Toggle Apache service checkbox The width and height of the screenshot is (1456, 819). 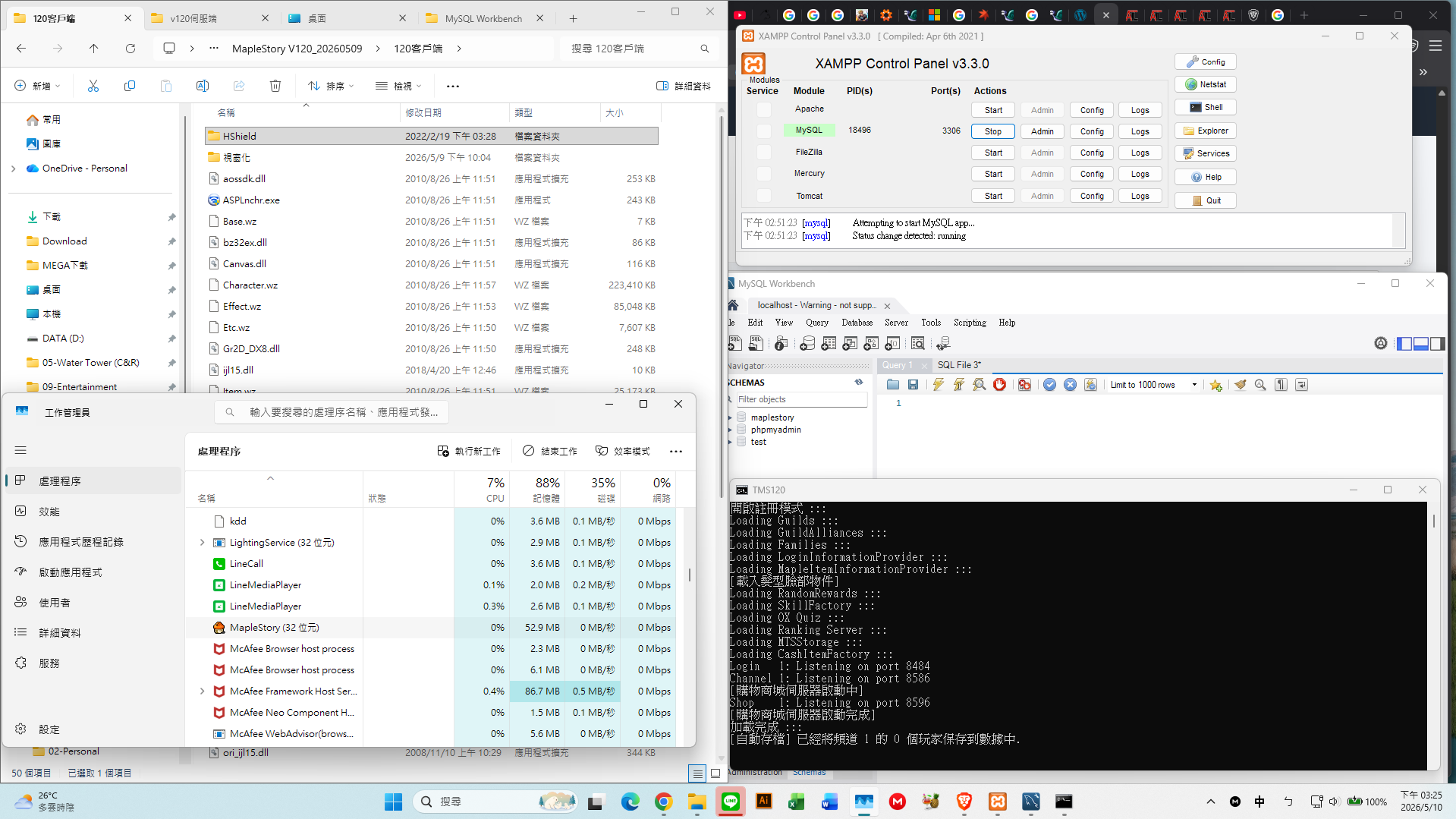pos(764,110)
